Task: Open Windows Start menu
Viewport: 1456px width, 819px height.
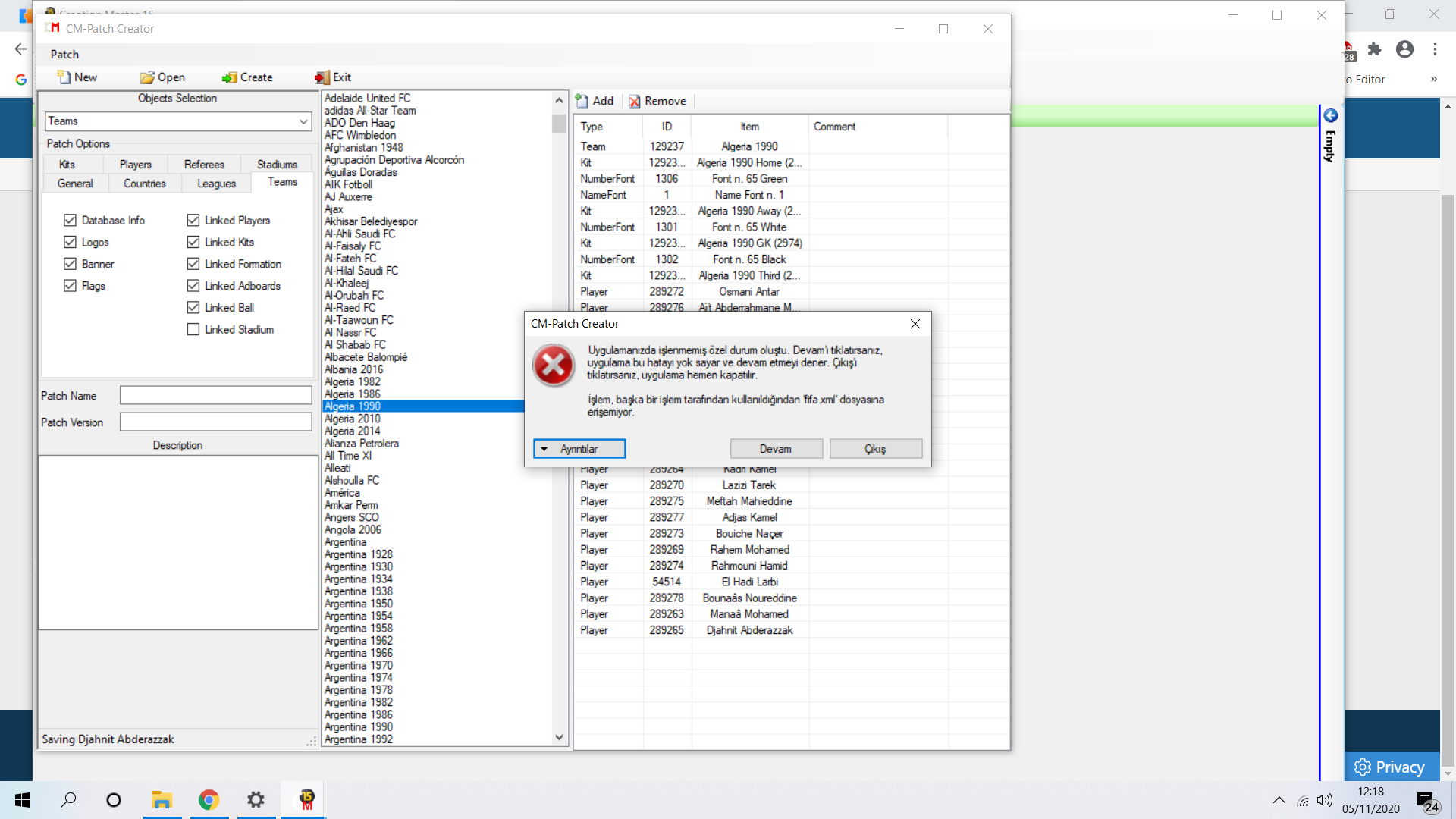Action: tap(23, 800)
